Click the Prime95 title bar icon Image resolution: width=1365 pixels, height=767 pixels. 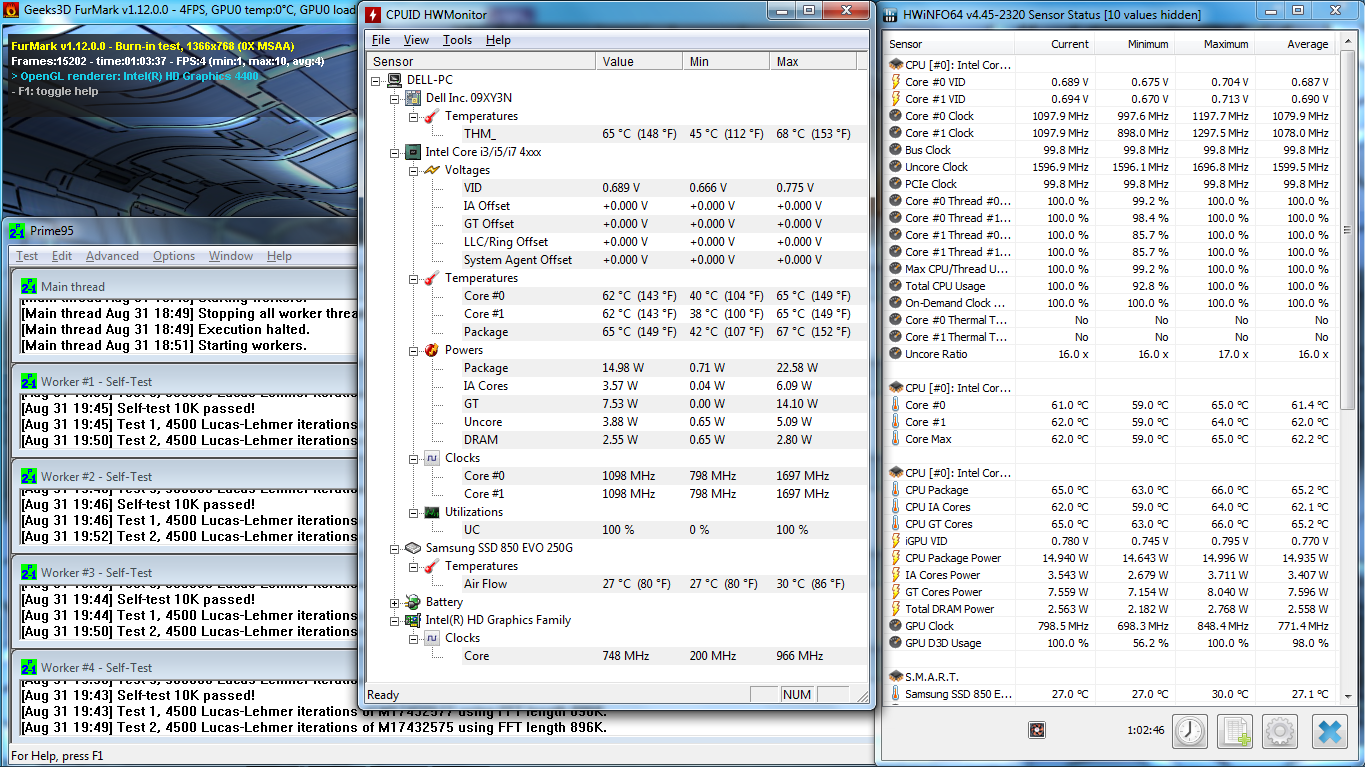pyautogui.click(x=18, y=233)
